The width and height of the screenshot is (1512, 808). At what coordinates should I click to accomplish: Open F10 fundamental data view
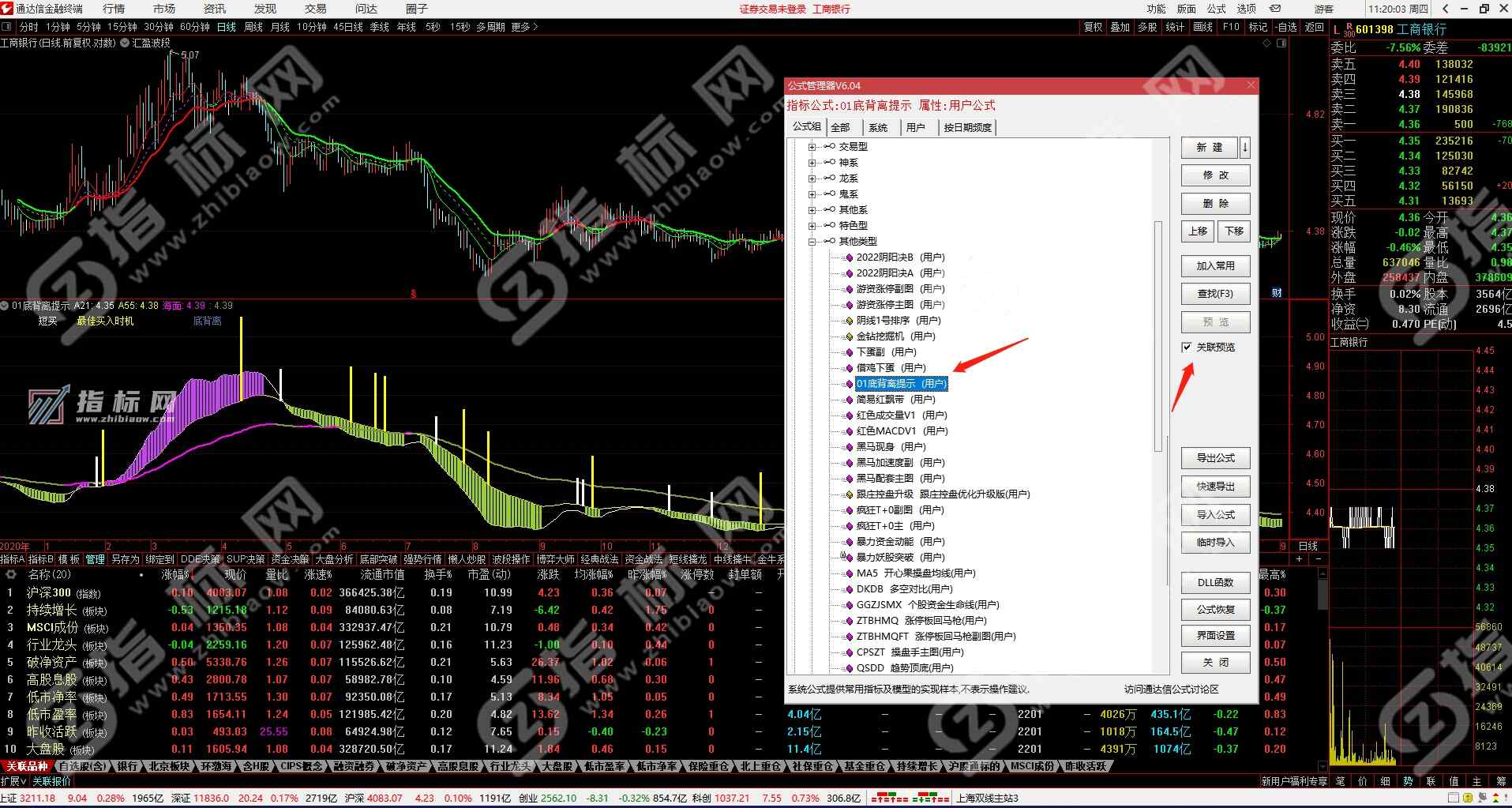1230,26
